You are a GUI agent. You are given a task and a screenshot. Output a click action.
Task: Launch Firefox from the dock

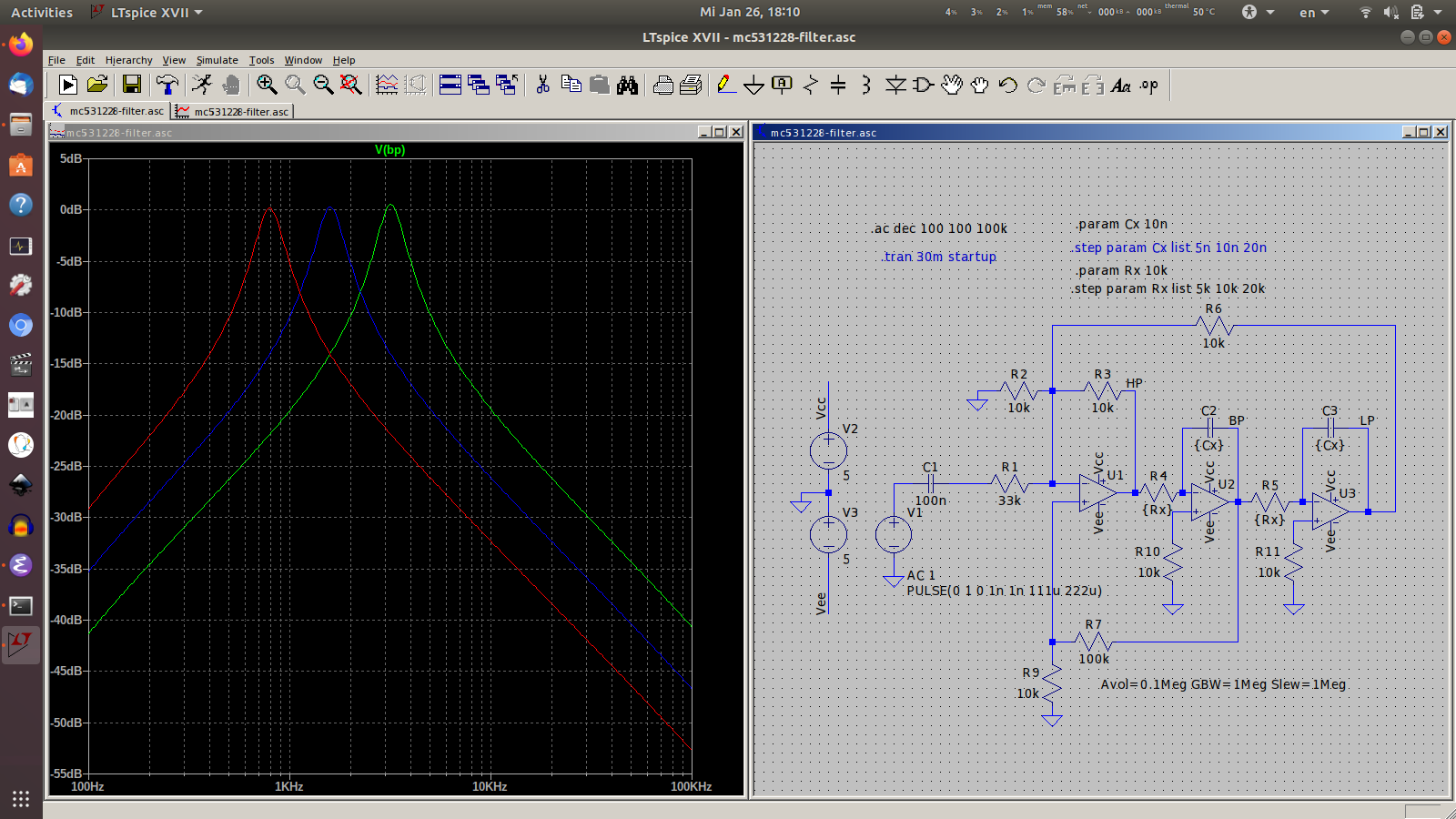pyautogui.click(x=21, y=44)
